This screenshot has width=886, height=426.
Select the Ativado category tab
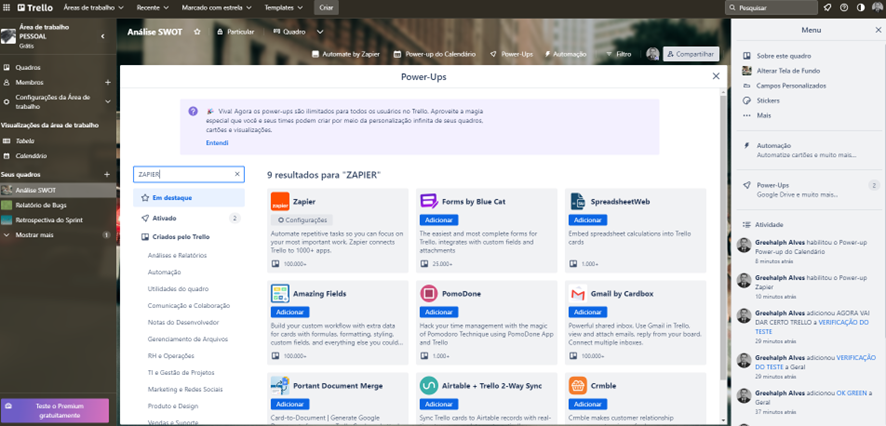[x=164, y=217]
